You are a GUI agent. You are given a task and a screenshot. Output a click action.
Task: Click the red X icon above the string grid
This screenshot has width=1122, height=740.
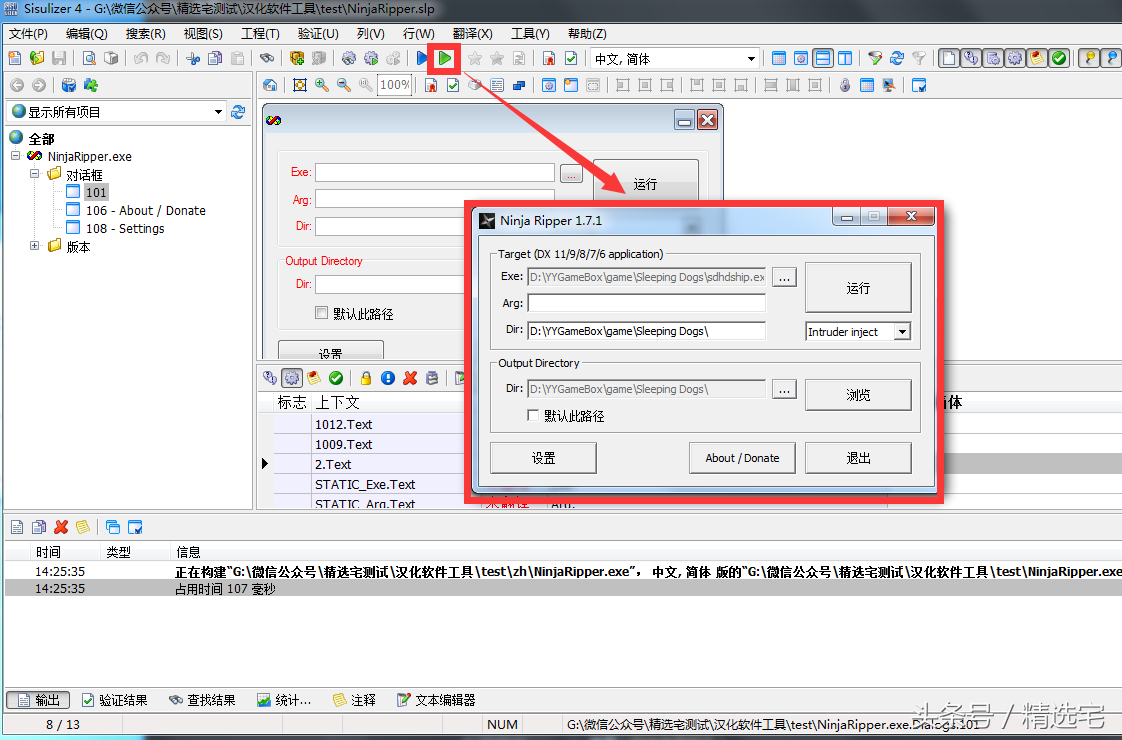click(x=410, y=378)
